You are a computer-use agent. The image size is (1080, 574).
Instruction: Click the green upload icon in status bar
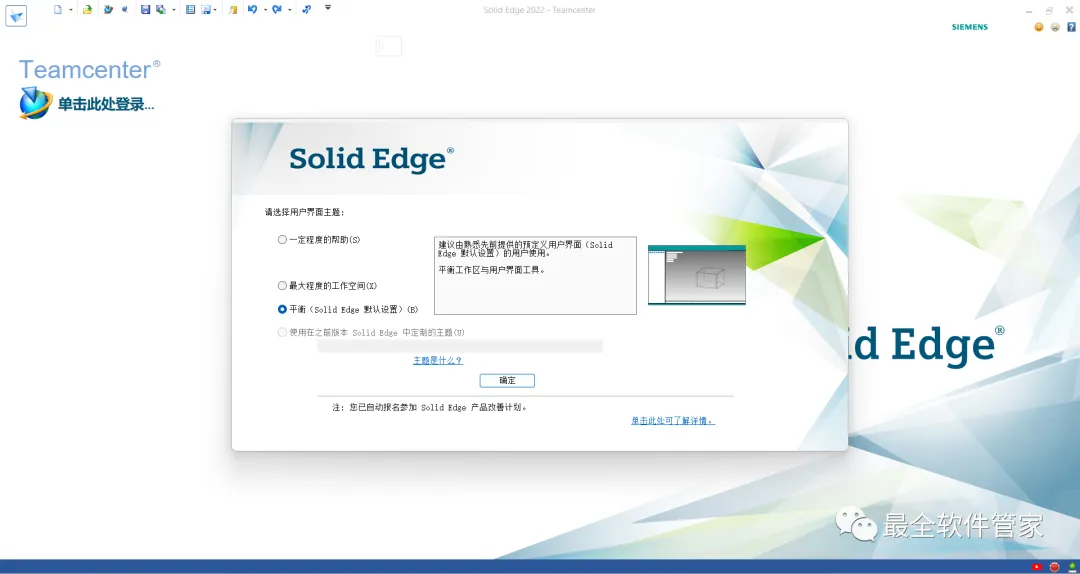[x=1072, y=567]
